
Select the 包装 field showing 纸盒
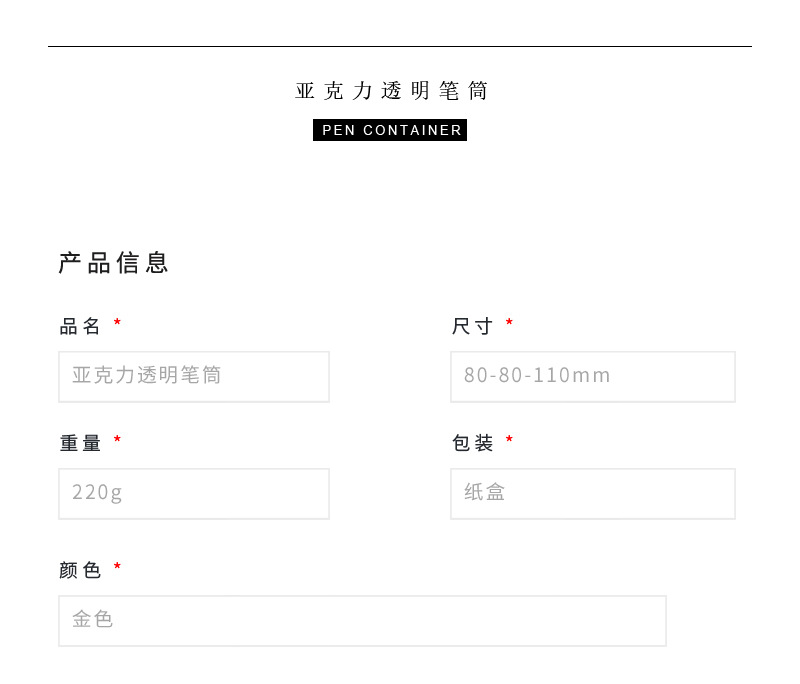592,494
